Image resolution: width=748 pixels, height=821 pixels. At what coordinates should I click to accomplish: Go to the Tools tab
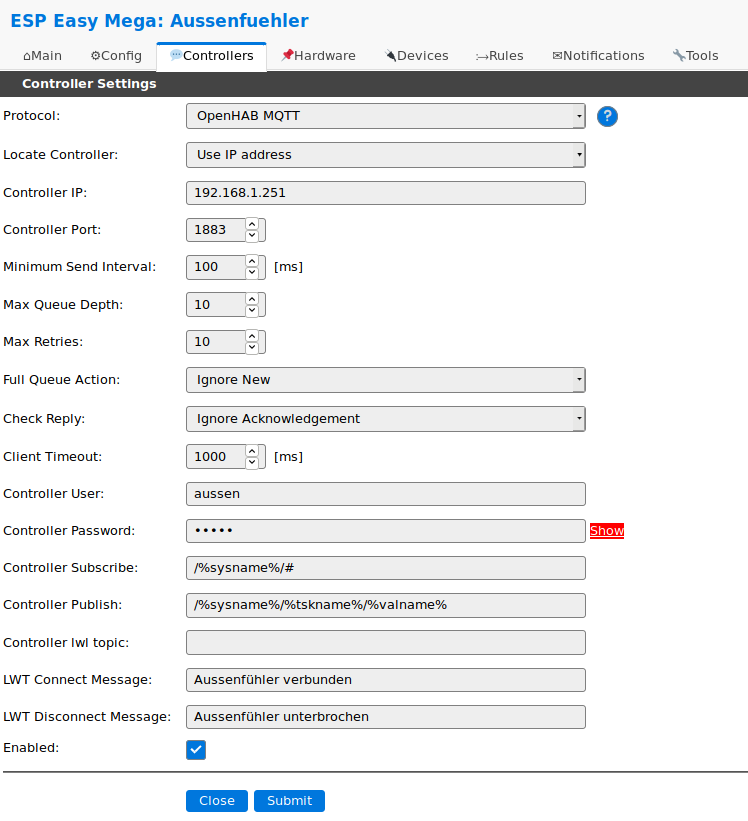coord(696,56)
